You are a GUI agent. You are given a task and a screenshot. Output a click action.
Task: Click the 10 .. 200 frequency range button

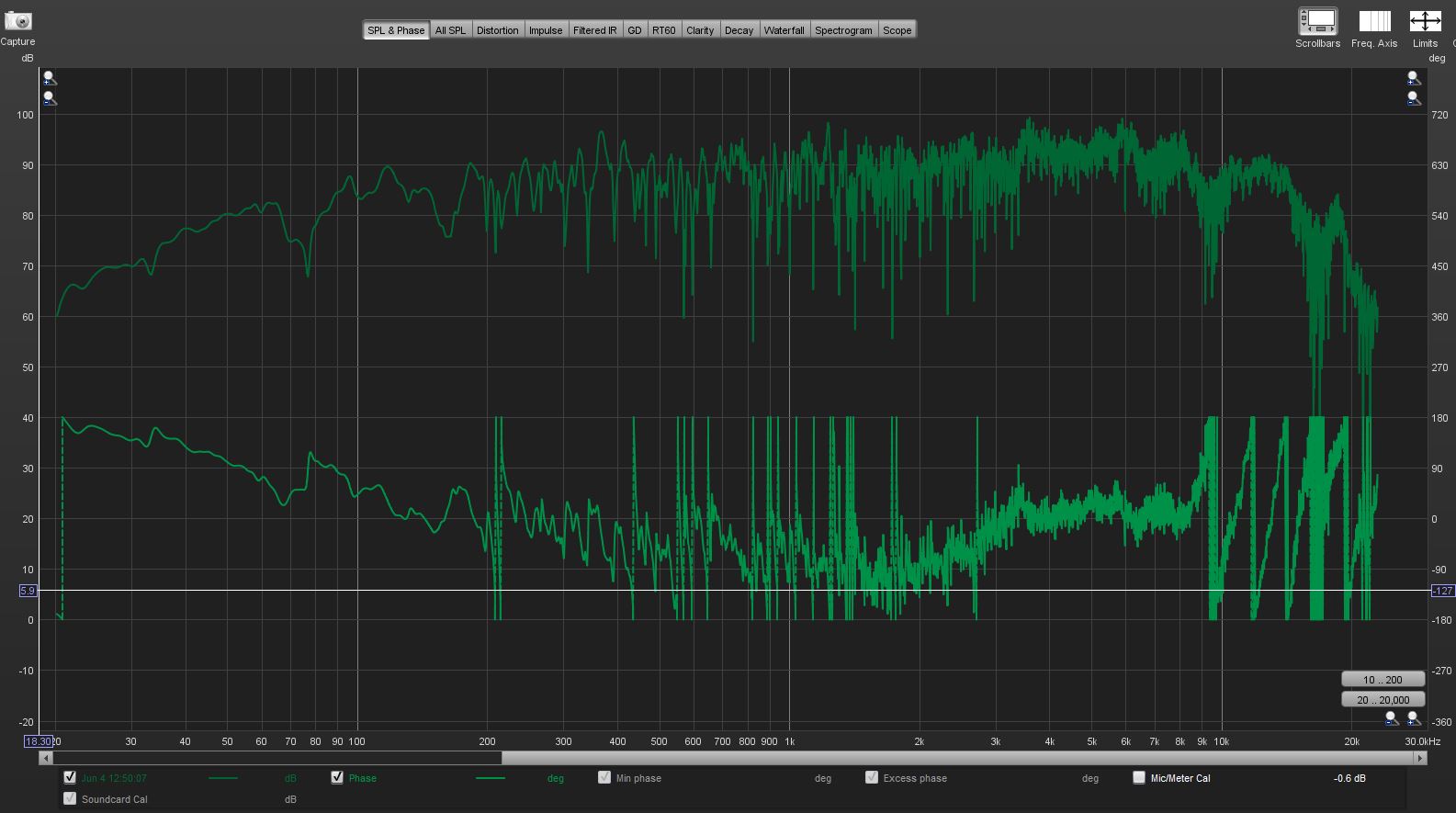(1383, 680)
